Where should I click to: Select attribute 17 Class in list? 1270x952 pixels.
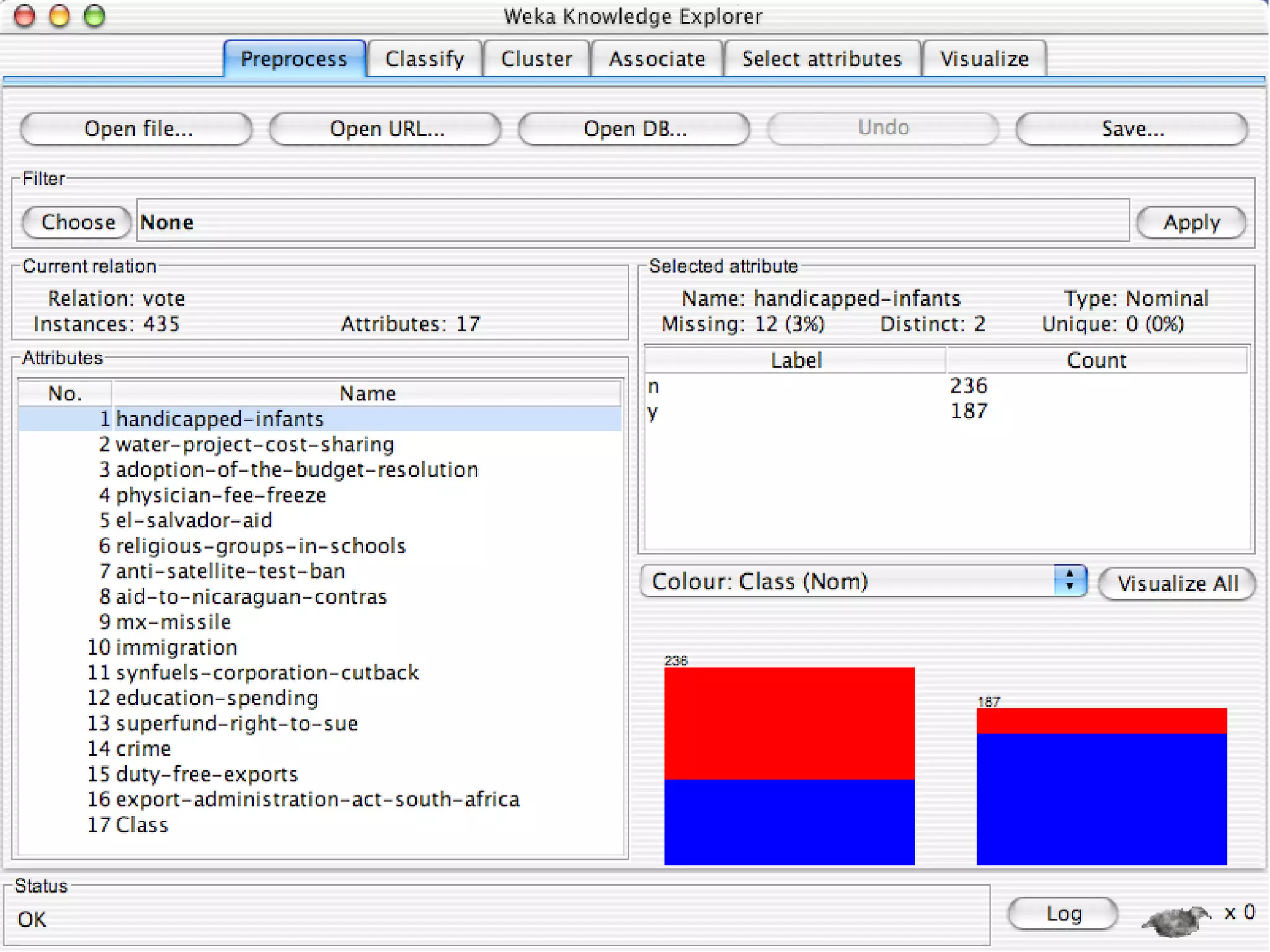pyautogui.click(x=142, y=825)
